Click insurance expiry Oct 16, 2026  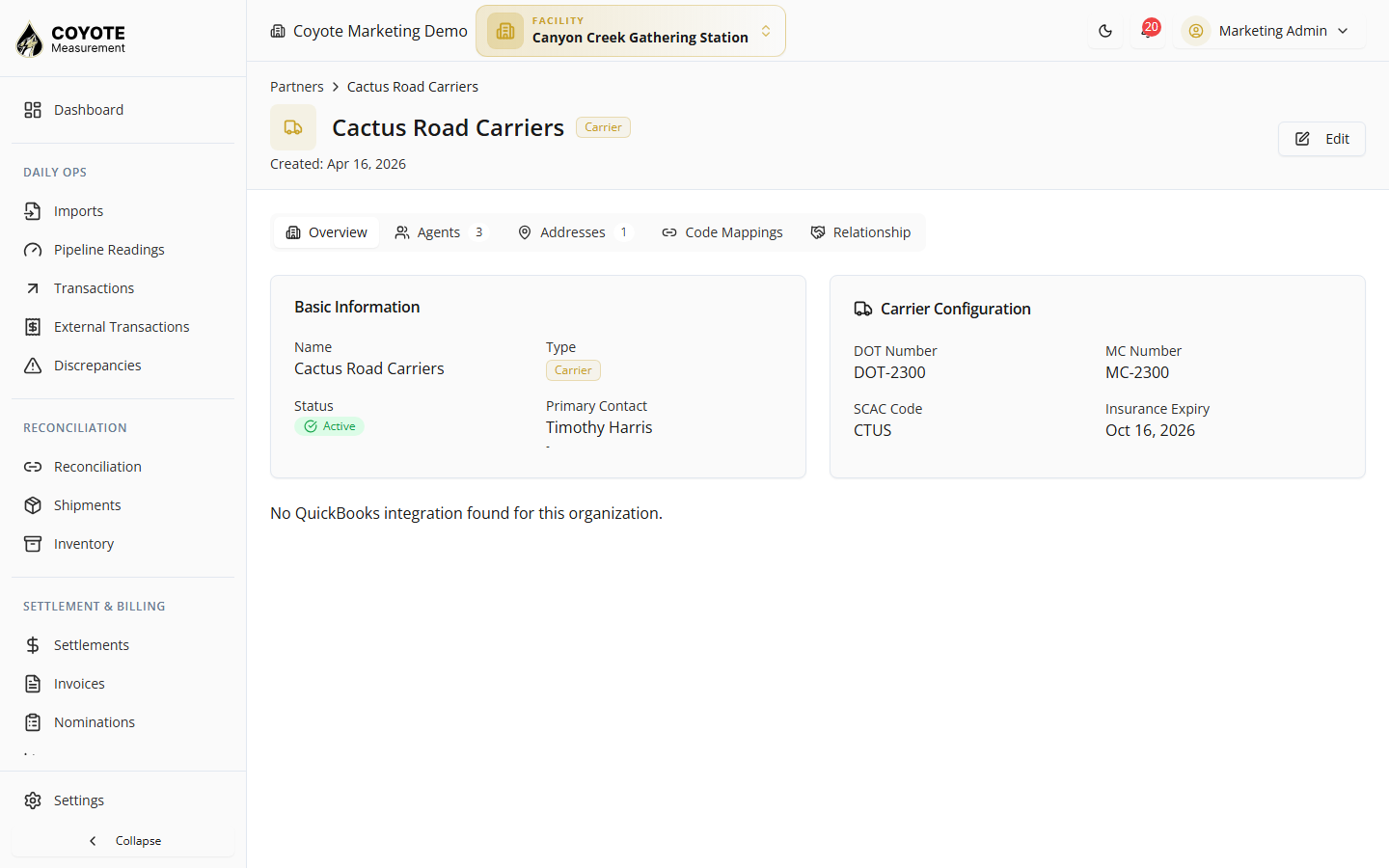[x=1150, y=430]
